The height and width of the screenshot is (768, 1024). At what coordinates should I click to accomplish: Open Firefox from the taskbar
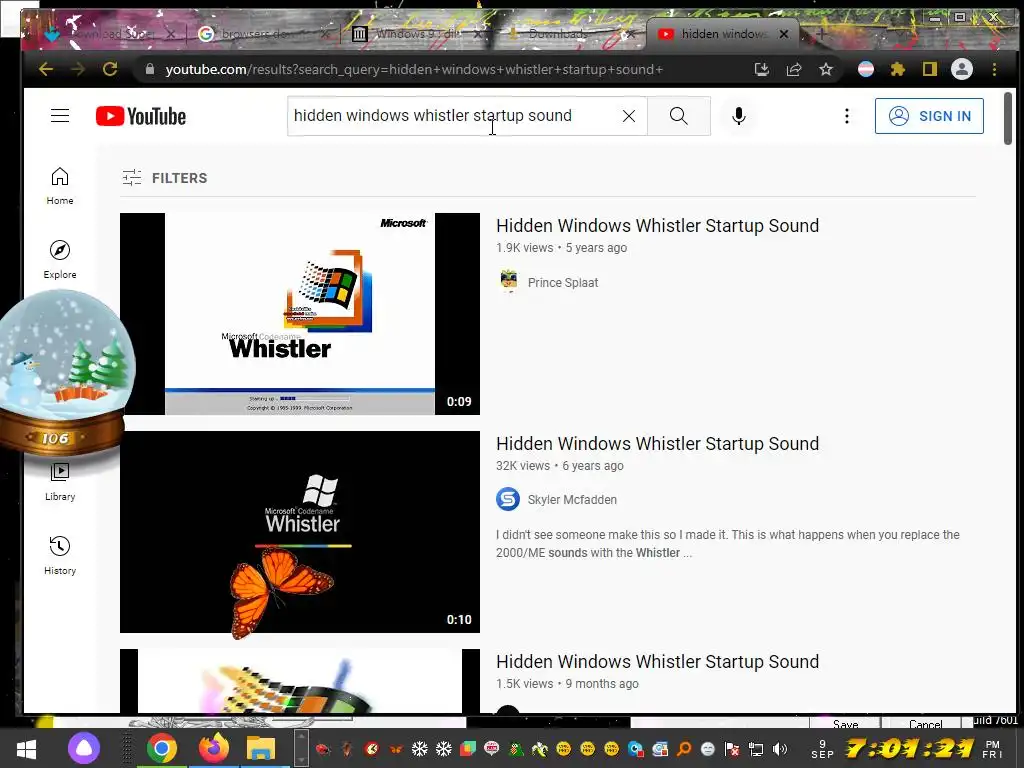(213, 748)
